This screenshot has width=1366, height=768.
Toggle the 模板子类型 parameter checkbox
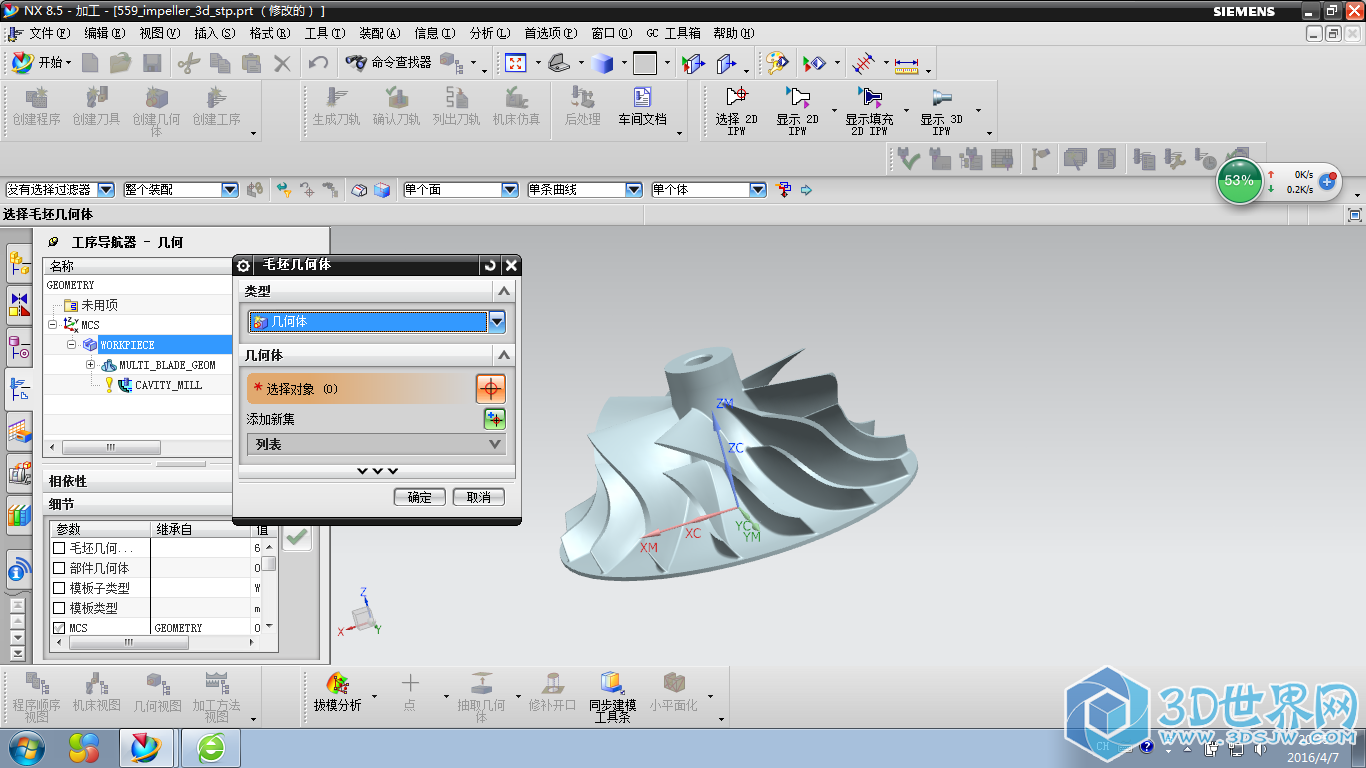pos(59,588)
